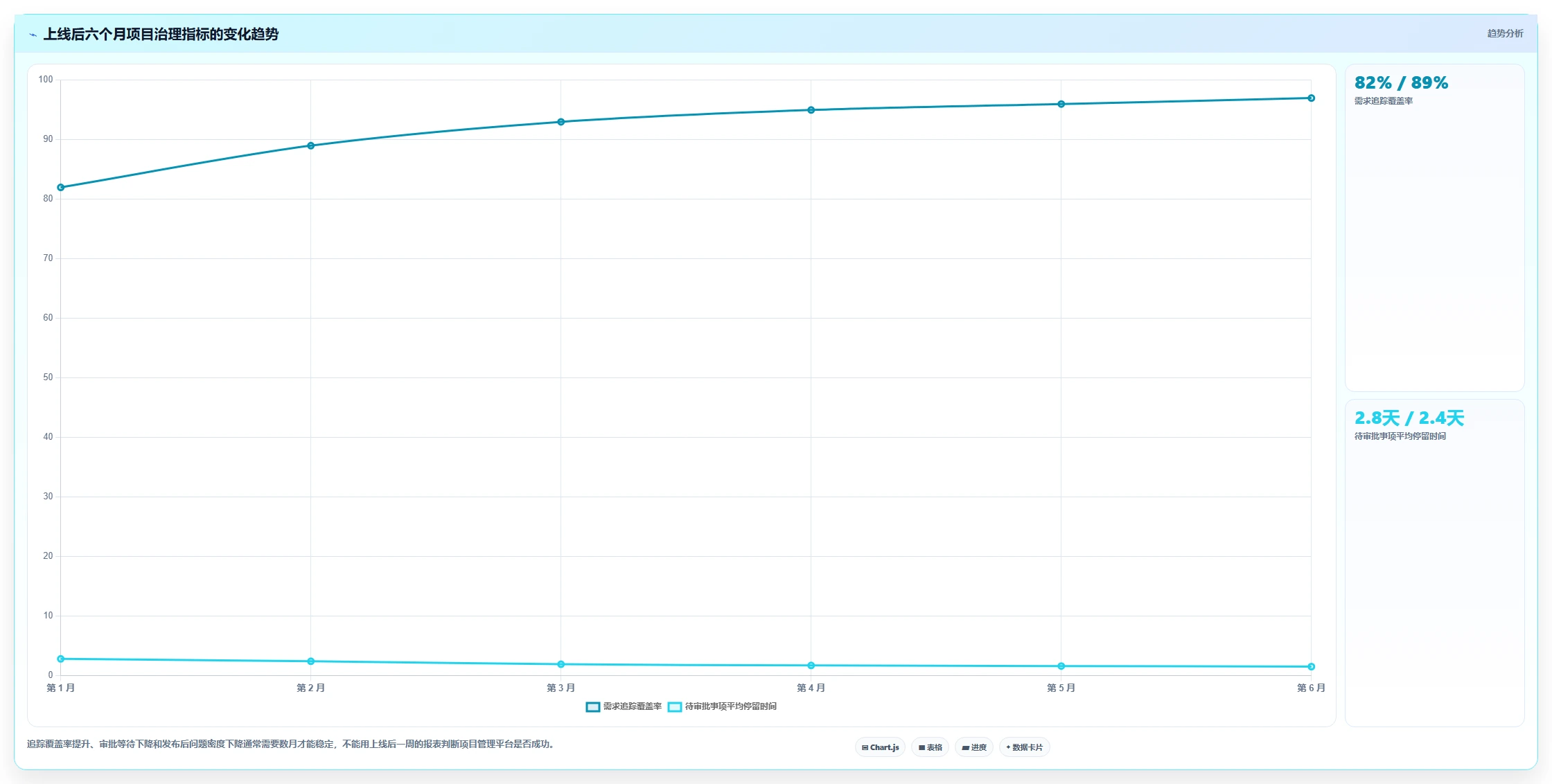Click the 待审批事项平均停留时间 legend label
This screenshot has height=784, width=1552.
click(730, 706)
